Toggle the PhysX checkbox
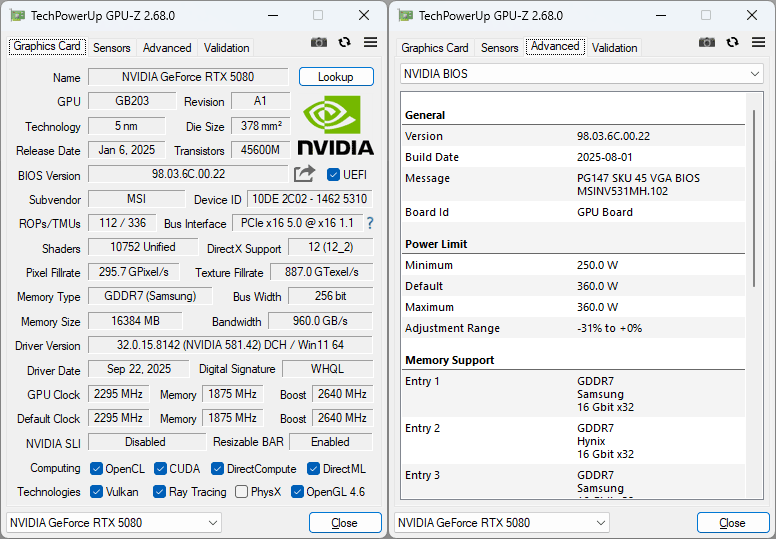This screenshot has width=776, height=539. click(242, 492)
